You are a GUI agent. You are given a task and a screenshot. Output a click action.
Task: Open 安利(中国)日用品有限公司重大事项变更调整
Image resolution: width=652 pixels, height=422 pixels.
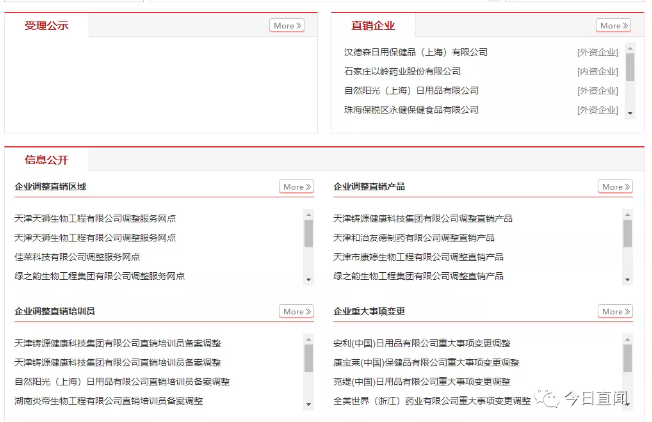point(422,343)
